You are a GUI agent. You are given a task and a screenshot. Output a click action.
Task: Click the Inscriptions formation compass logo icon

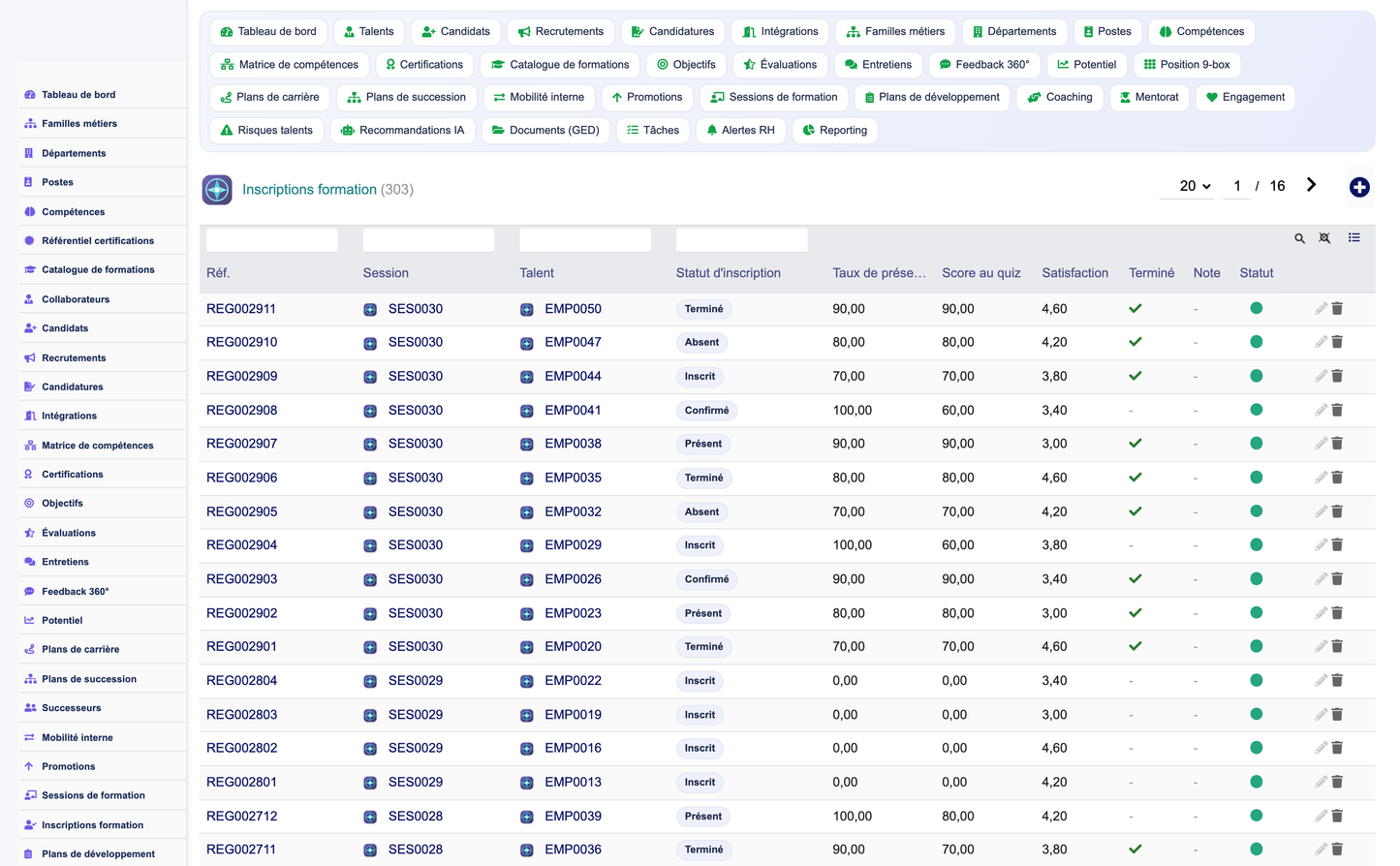(217, 189)
